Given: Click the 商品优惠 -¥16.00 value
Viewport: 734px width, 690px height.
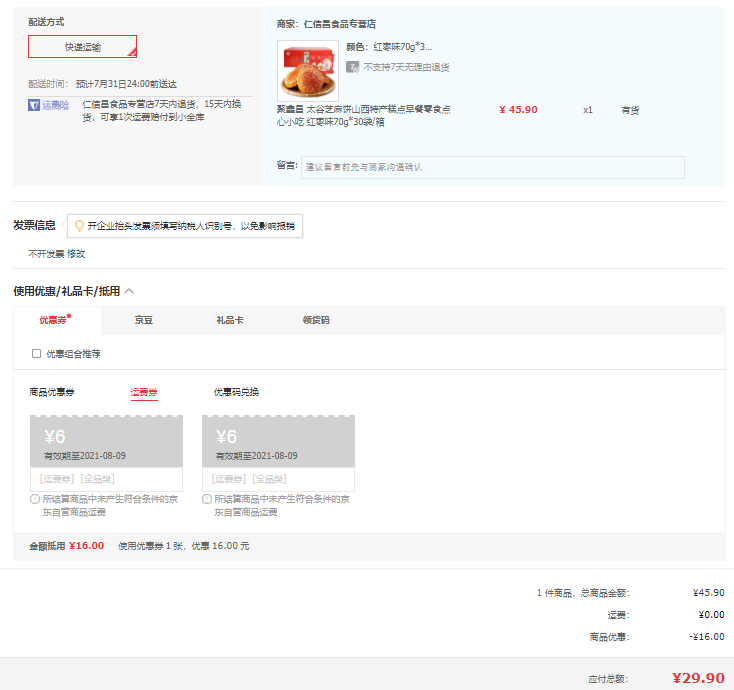Looking at the screenshot, I should [x=706, y=637].
